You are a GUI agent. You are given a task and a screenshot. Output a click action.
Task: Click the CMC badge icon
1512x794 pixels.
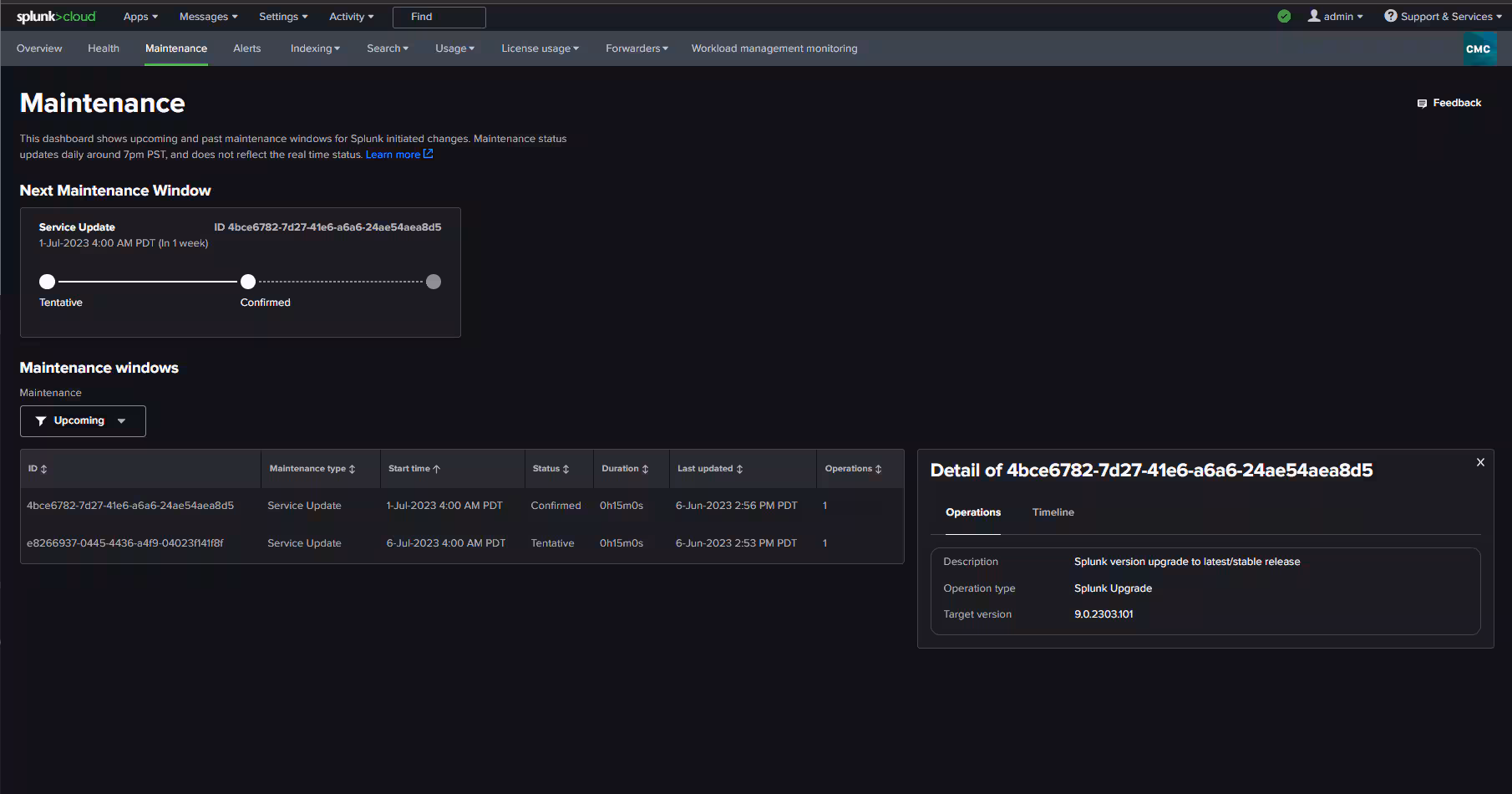tap(1478, 49)
